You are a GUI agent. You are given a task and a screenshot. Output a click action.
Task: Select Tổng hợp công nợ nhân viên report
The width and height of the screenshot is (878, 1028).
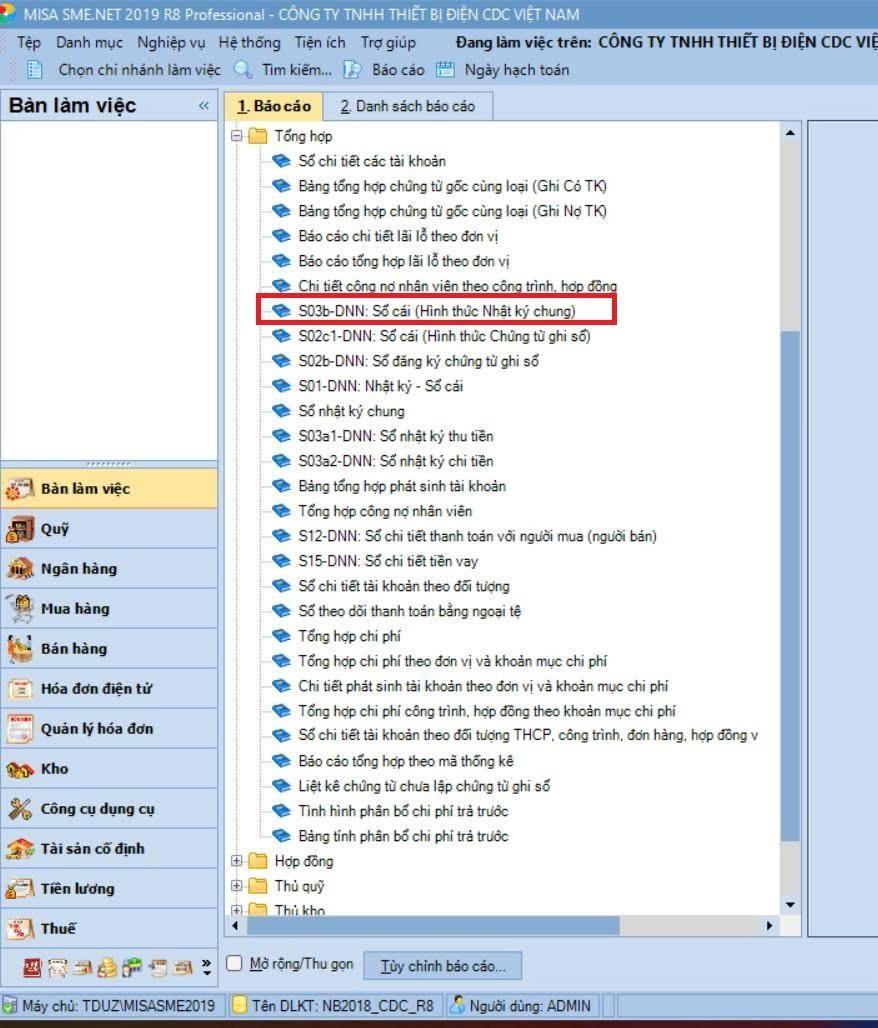click(385, 511)
